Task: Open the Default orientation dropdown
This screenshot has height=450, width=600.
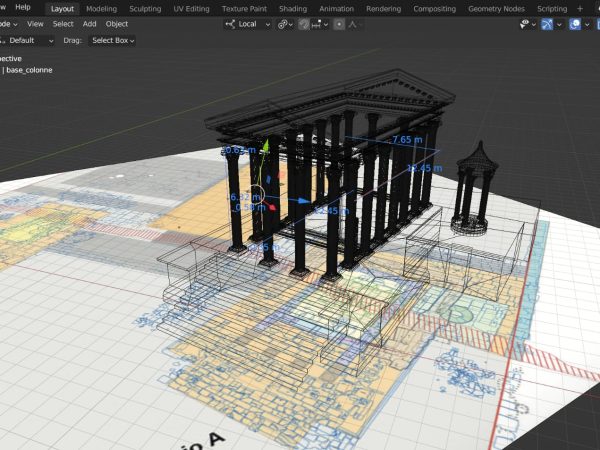Action: click(x=27, y=41)
